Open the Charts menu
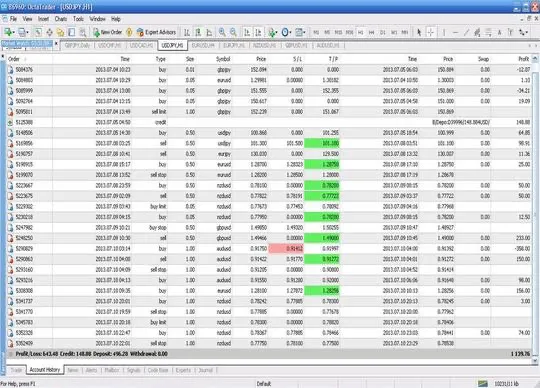Screen dimensions: 540x388 coord(61,19)
